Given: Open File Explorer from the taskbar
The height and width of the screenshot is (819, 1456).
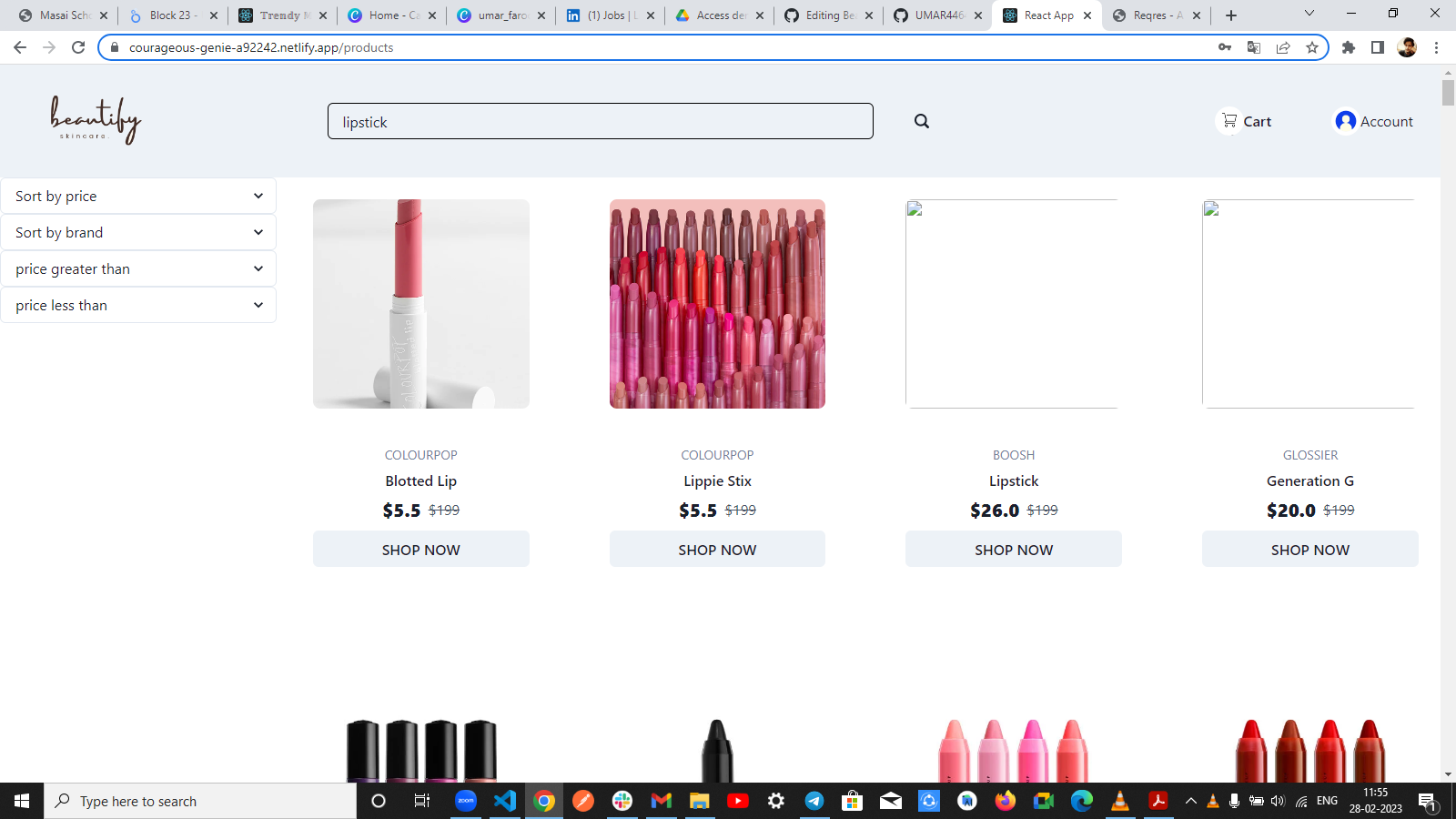Looking at the screenshot, I should (x=699, y=801).
